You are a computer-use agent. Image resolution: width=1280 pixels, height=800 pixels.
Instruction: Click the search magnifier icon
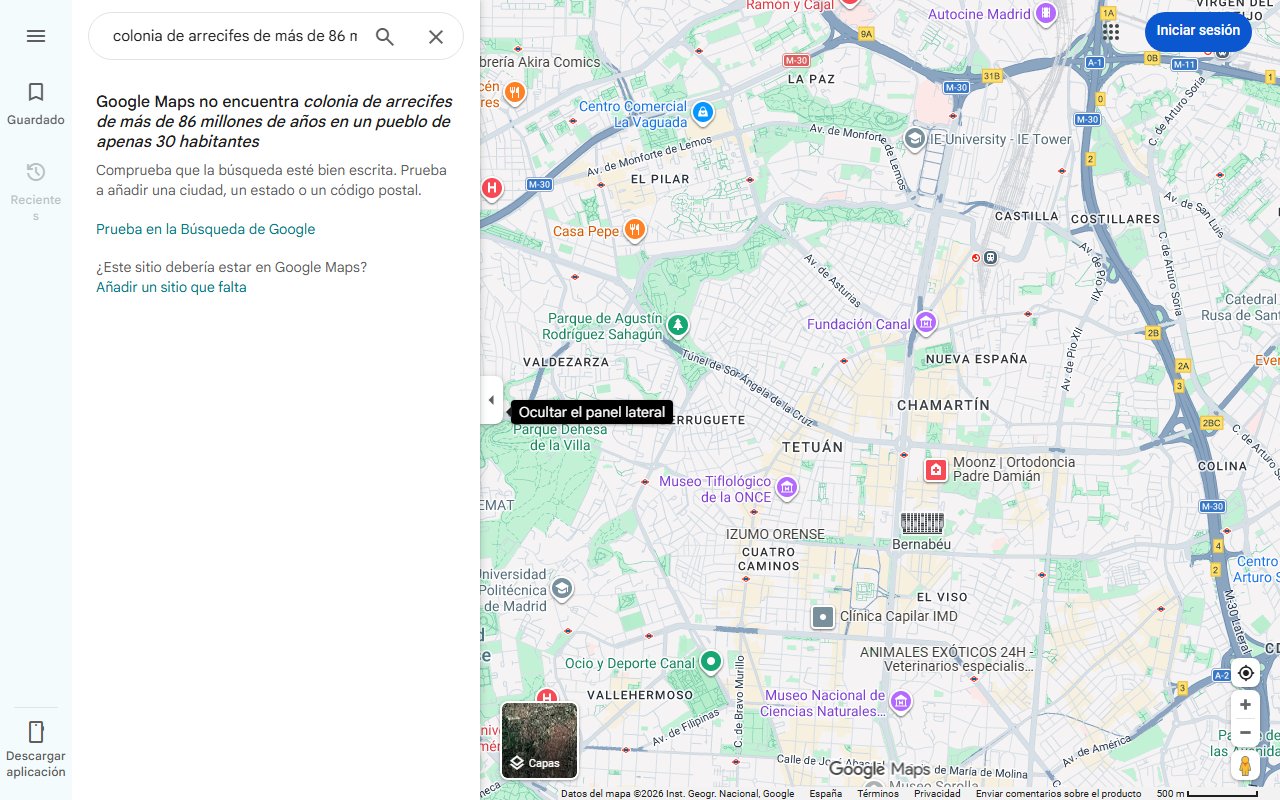point(384,36)
